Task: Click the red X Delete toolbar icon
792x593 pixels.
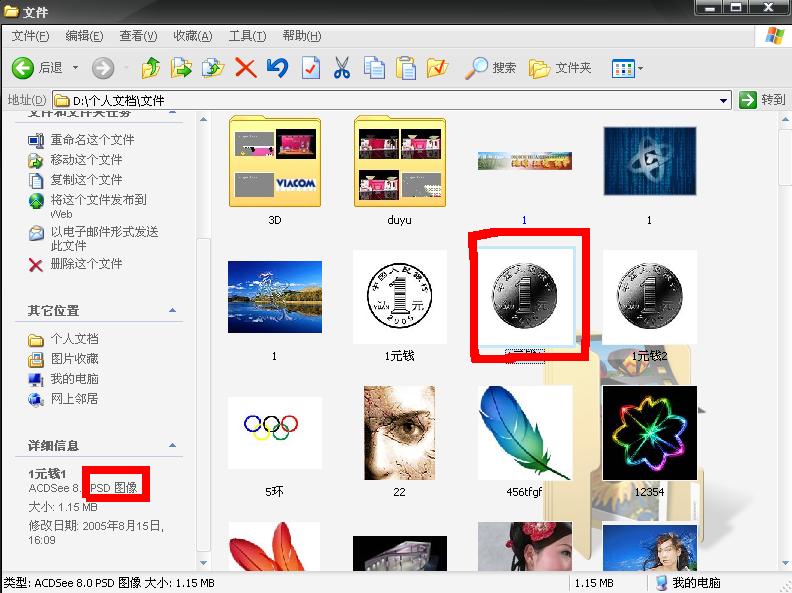Action: 245,68
